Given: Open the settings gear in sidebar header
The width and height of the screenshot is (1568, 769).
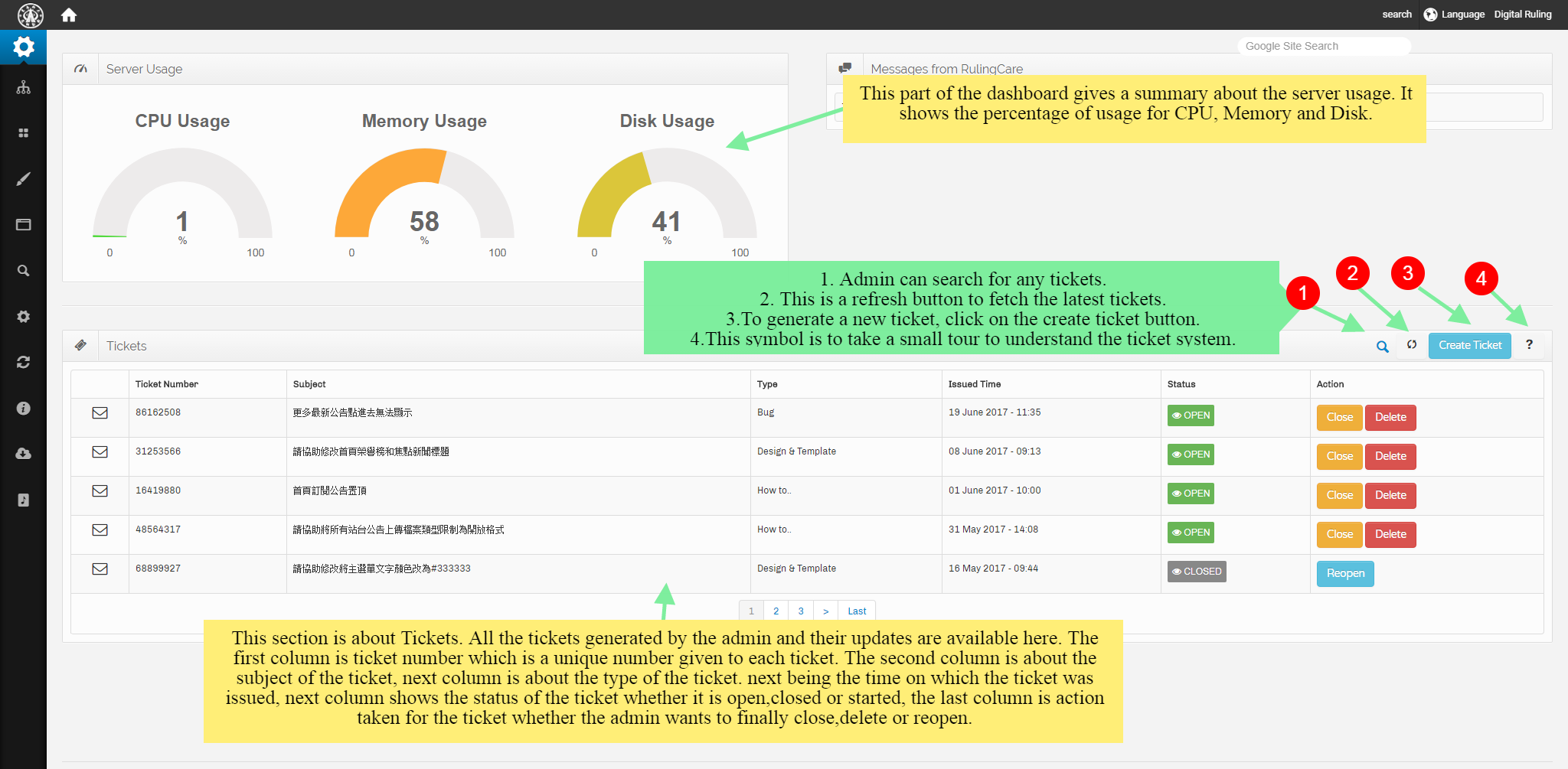Looking at the screenshot, I should click(24, 47).
